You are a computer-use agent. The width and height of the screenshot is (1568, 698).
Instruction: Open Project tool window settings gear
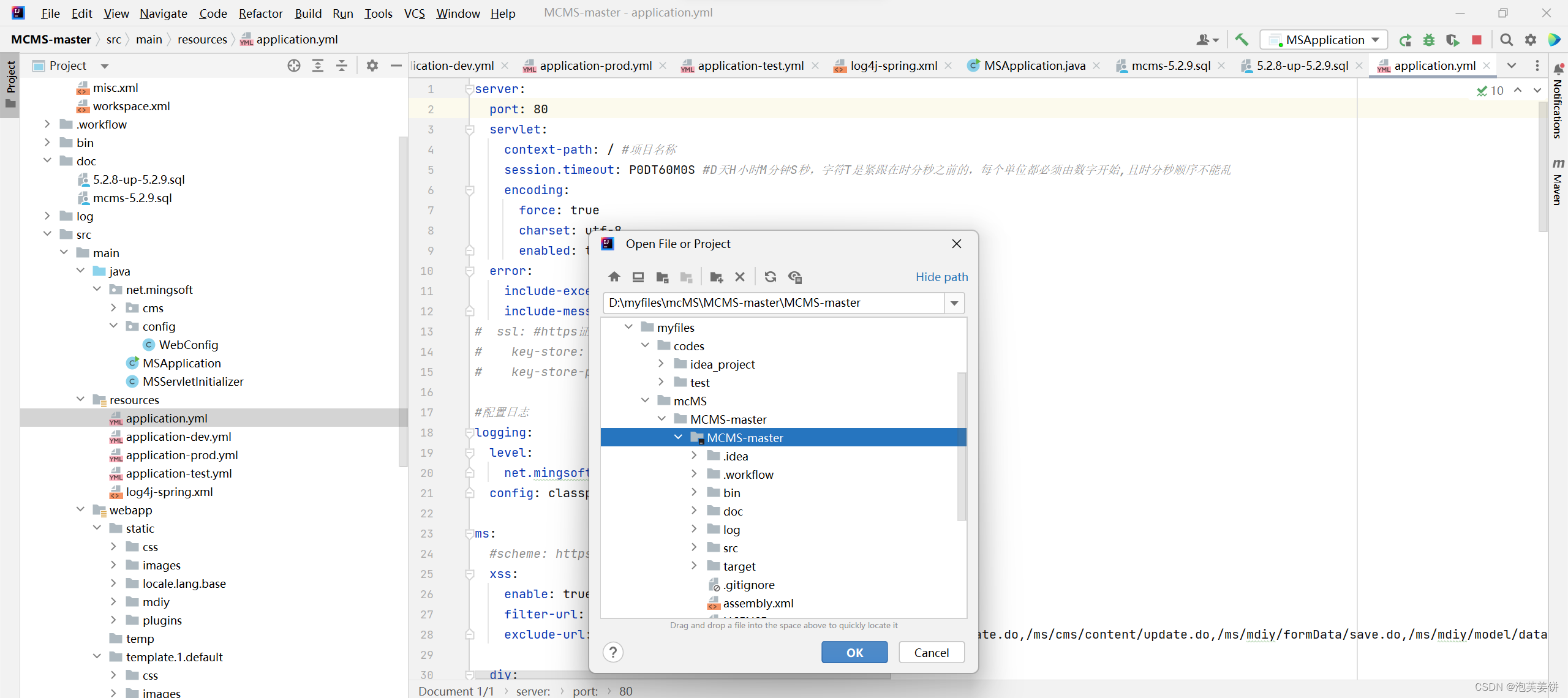tap(372, 66)
